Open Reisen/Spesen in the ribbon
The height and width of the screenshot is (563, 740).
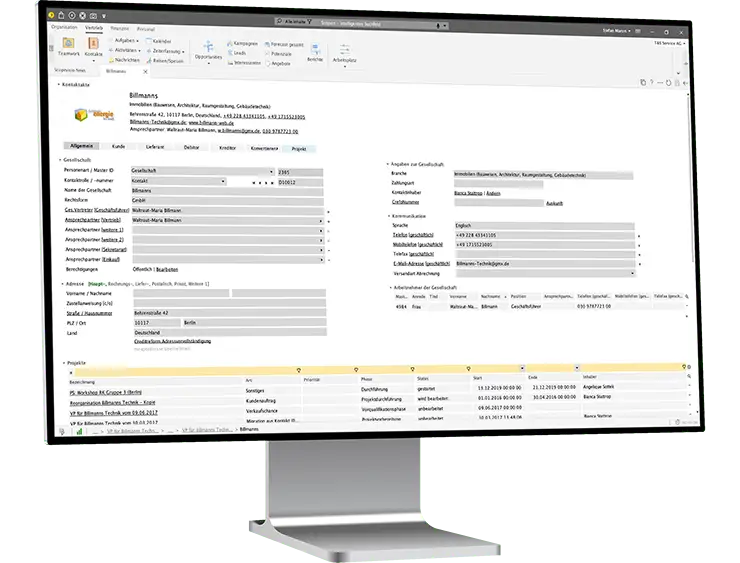pyautogui.click(x=165, y=61)
